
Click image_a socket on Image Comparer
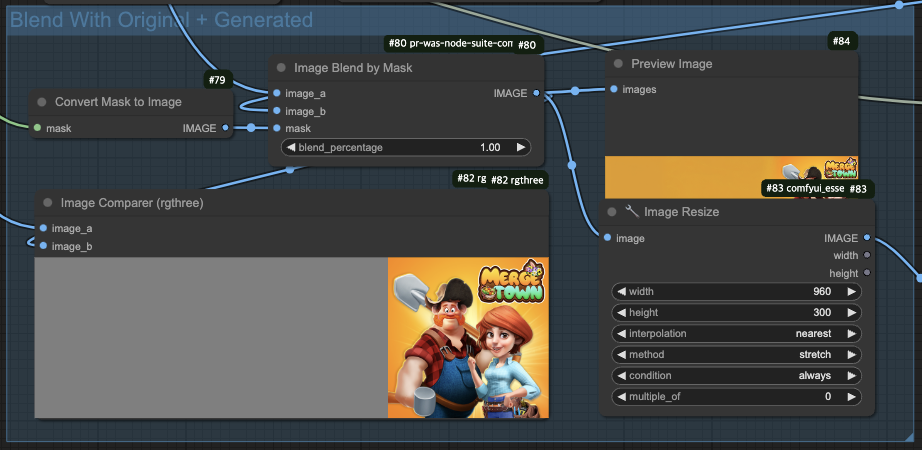pos(44,228)
